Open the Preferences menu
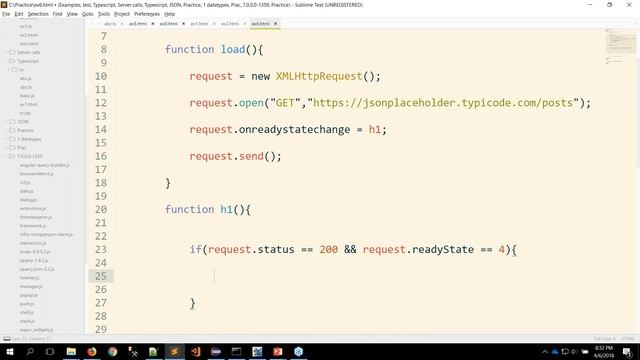This screenshot has height=360, width=640. pyautogui.click(x=147, y=14)
